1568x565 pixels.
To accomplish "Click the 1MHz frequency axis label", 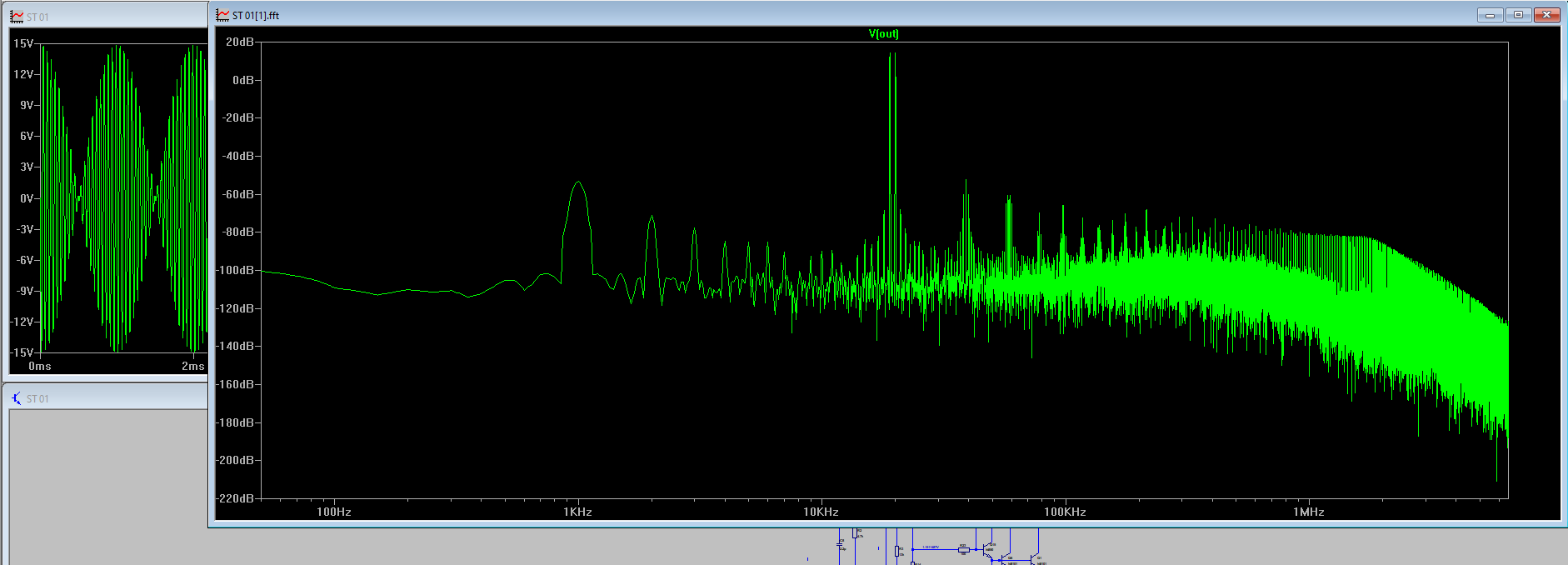I will coord(1309,512).
